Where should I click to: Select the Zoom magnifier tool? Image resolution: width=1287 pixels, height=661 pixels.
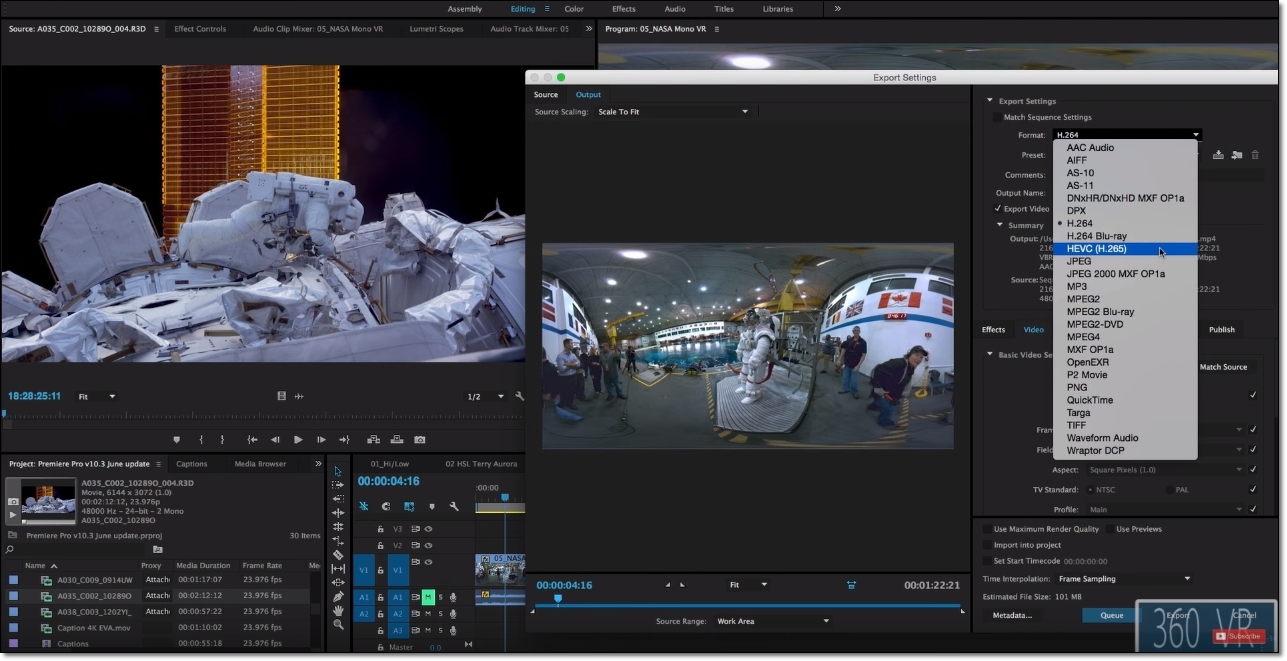pos(338,625)
